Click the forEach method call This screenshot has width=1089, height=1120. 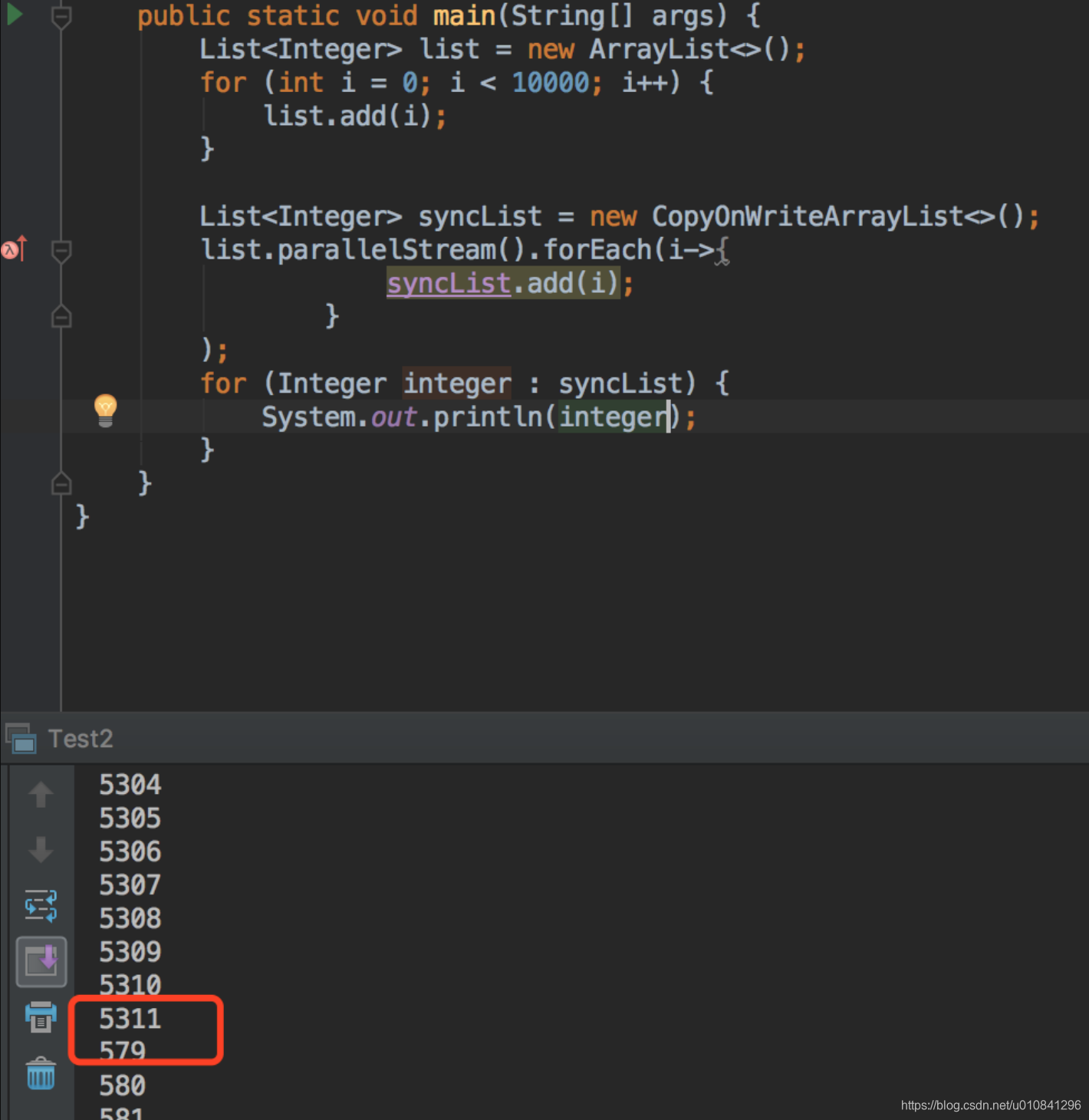597,249
